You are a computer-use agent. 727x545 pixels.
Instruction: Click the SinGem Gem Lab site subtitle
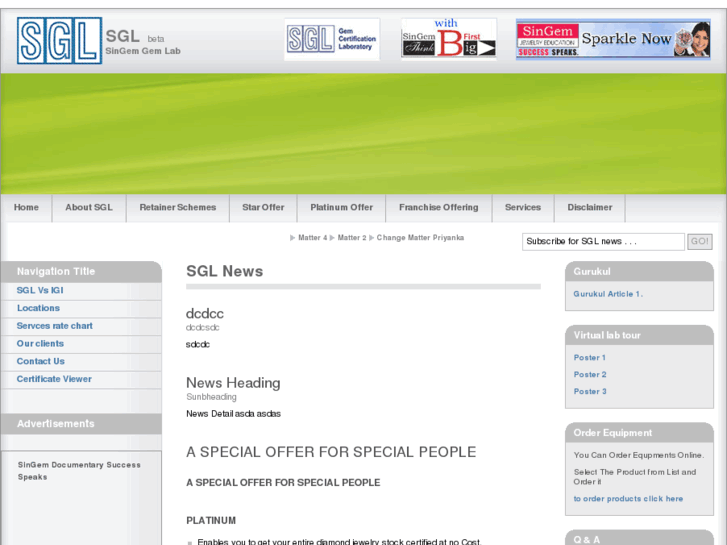pos(143,51)
